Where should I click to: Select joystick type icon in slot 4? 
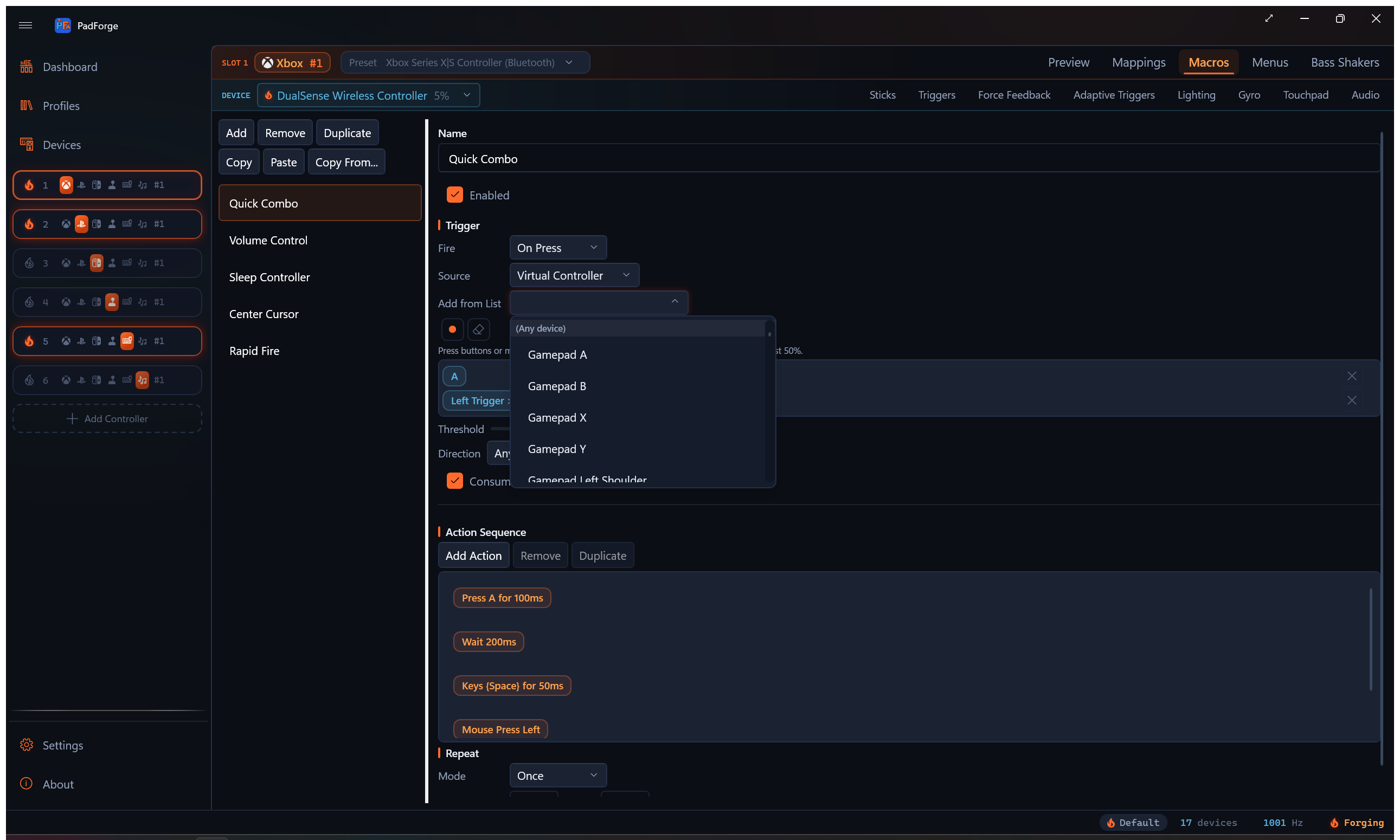(x=112, y=302)
